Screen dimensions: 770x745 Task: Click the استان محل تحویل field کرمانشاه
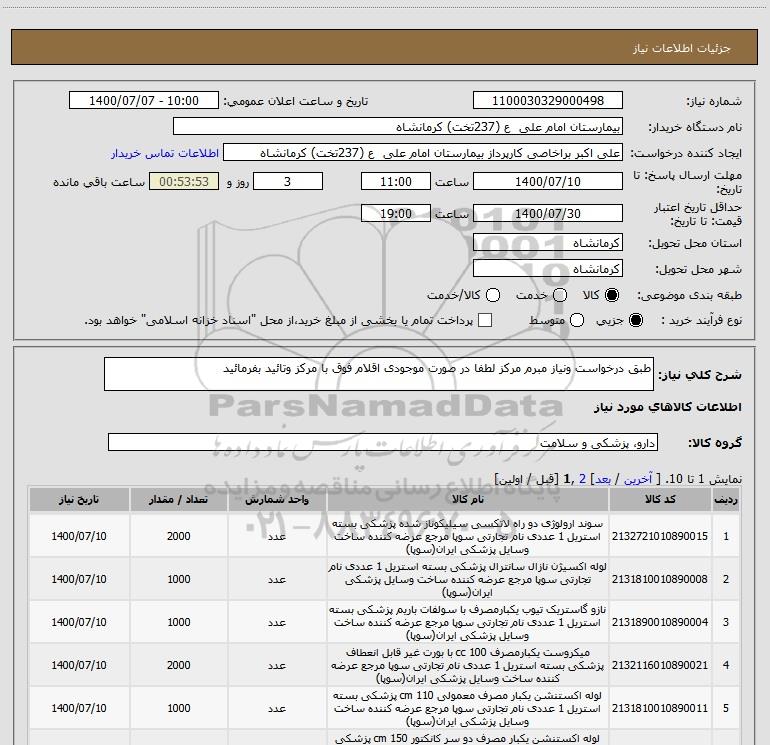click(x=548, y=242)
